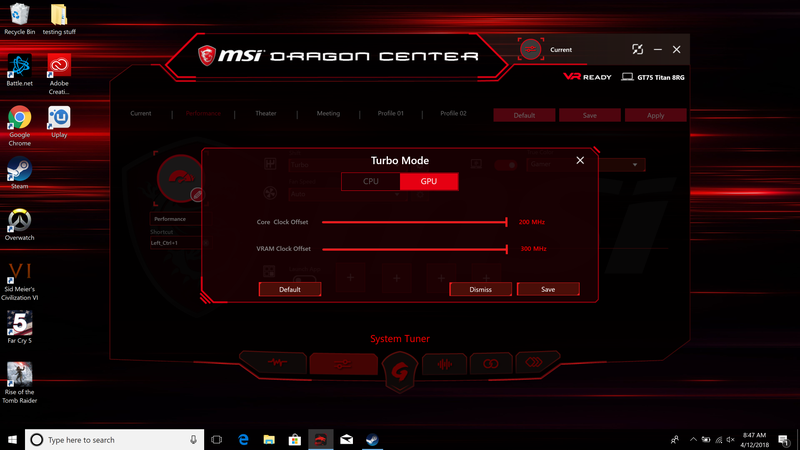Click the 300 MHz VRAM offset value

(533, 248)
